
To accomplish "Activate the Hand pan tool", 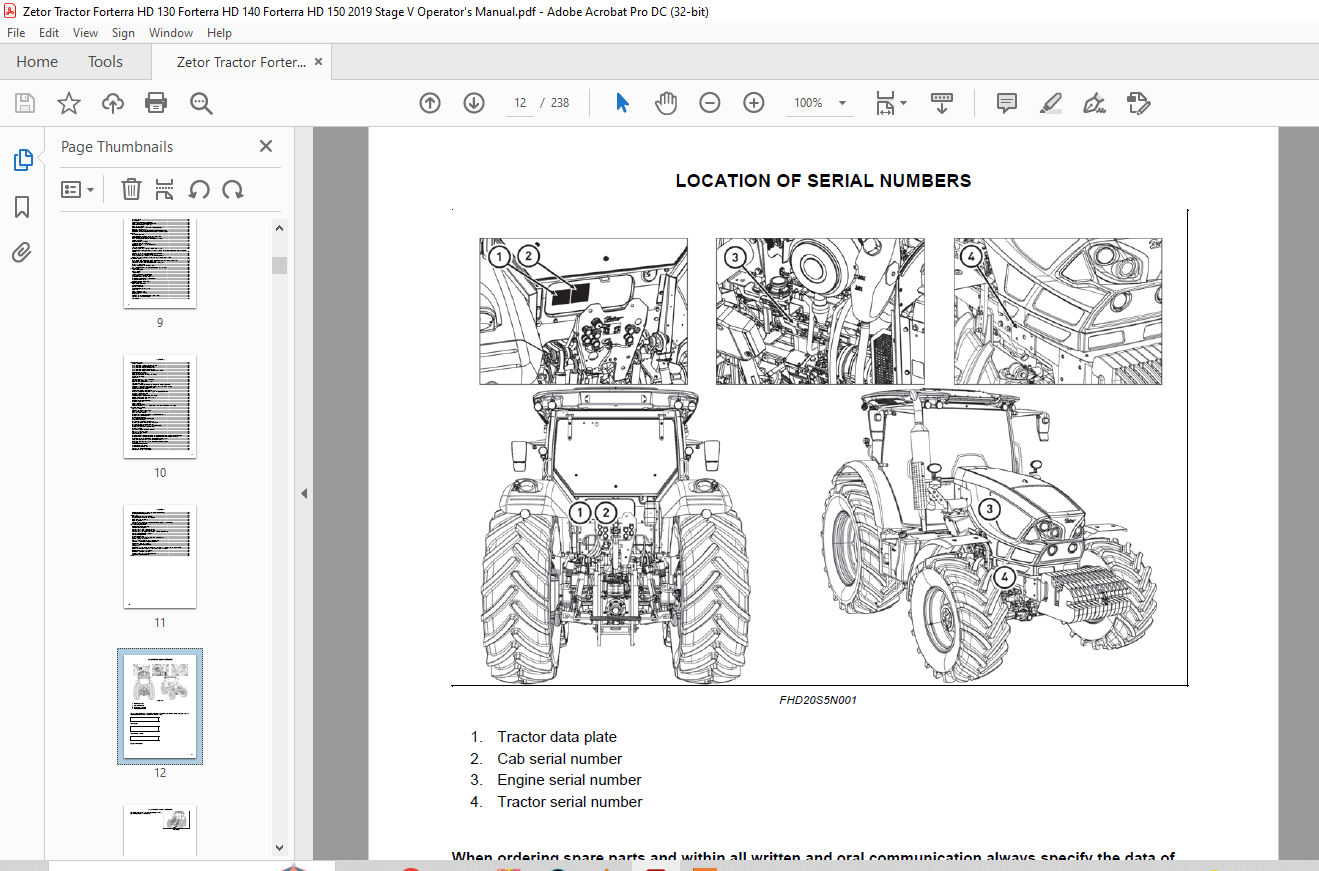I will point(666,103).
